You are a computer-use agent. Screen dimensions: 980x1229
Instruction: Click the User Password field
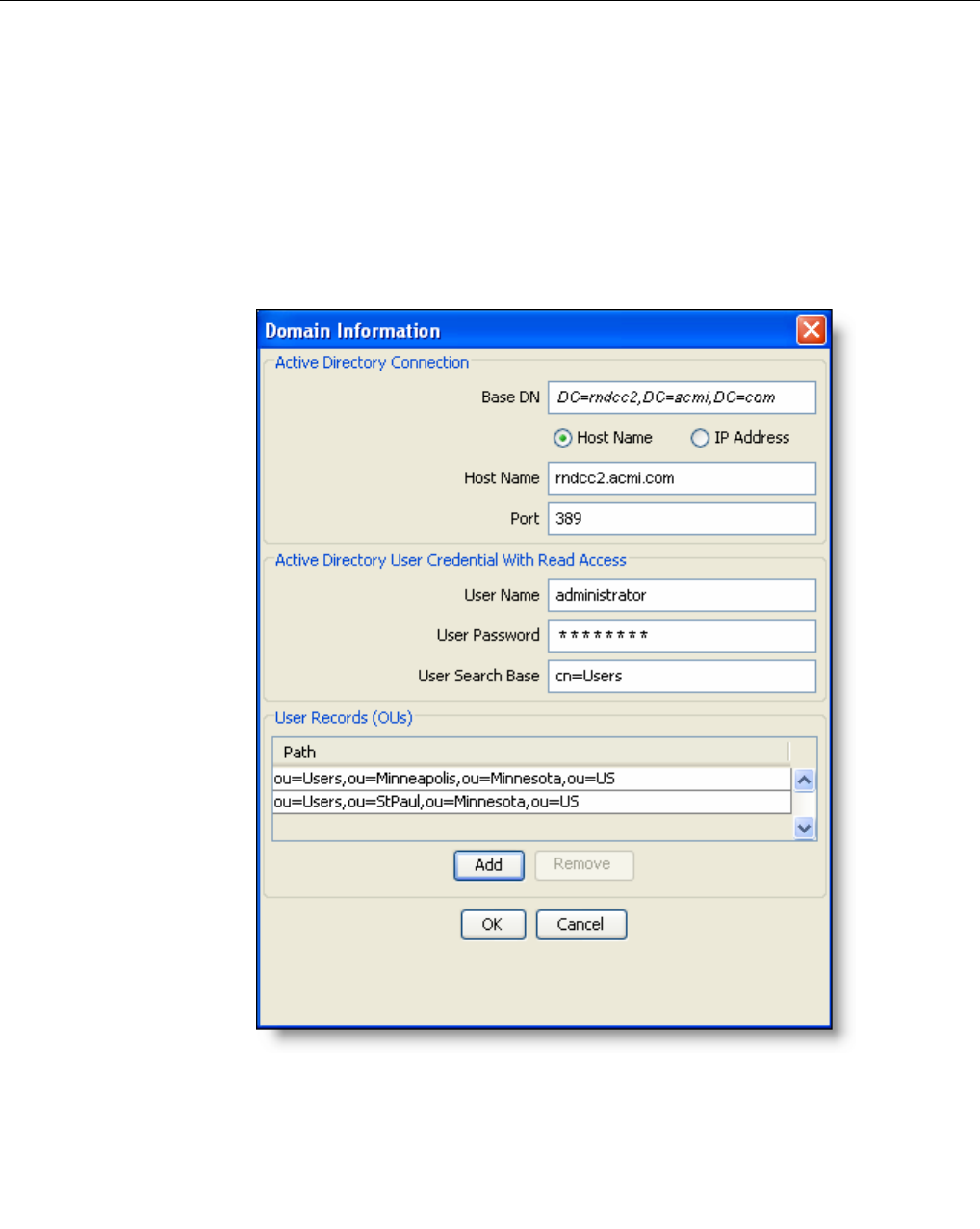[x=682, y=636]
